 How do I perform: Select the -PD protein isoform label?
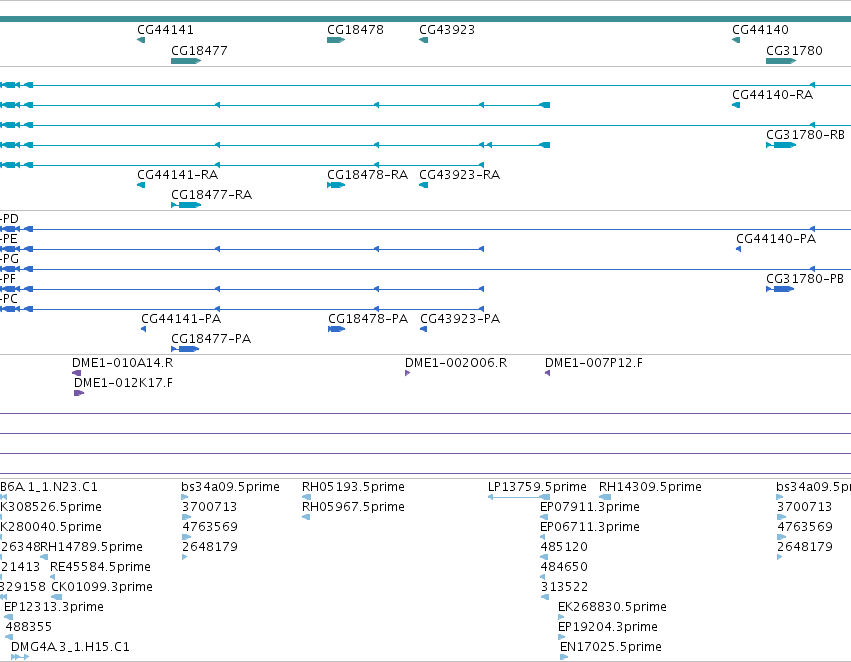9,219
